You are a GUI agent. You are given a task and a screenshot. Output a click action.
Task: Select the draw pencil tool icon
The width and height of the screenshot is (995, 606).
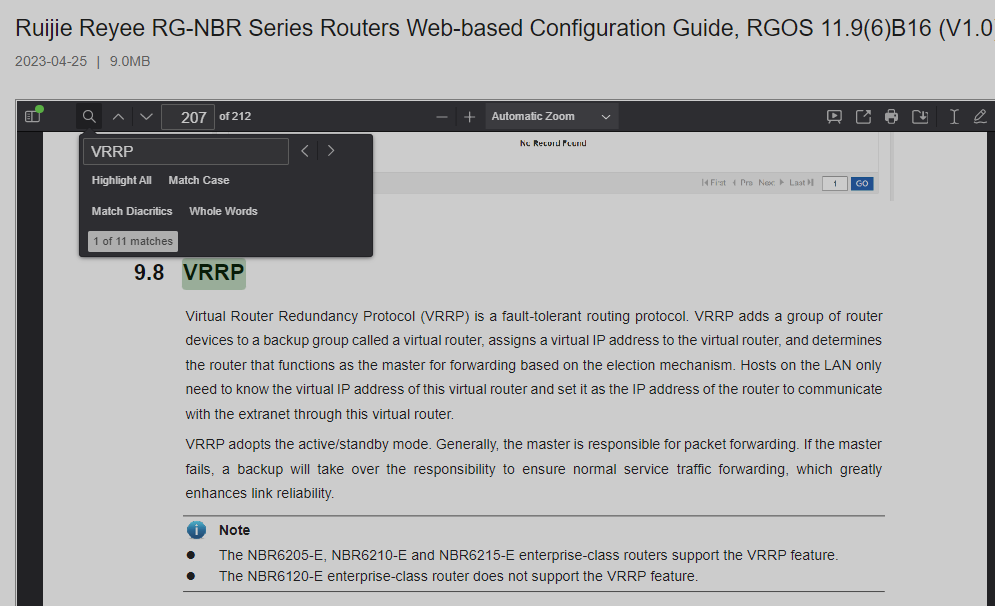(x=980, y=117)
